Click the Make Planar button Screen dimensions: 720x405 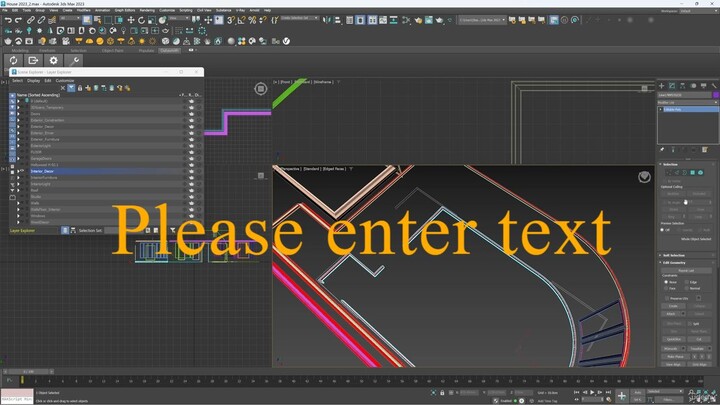pos(675,356)
